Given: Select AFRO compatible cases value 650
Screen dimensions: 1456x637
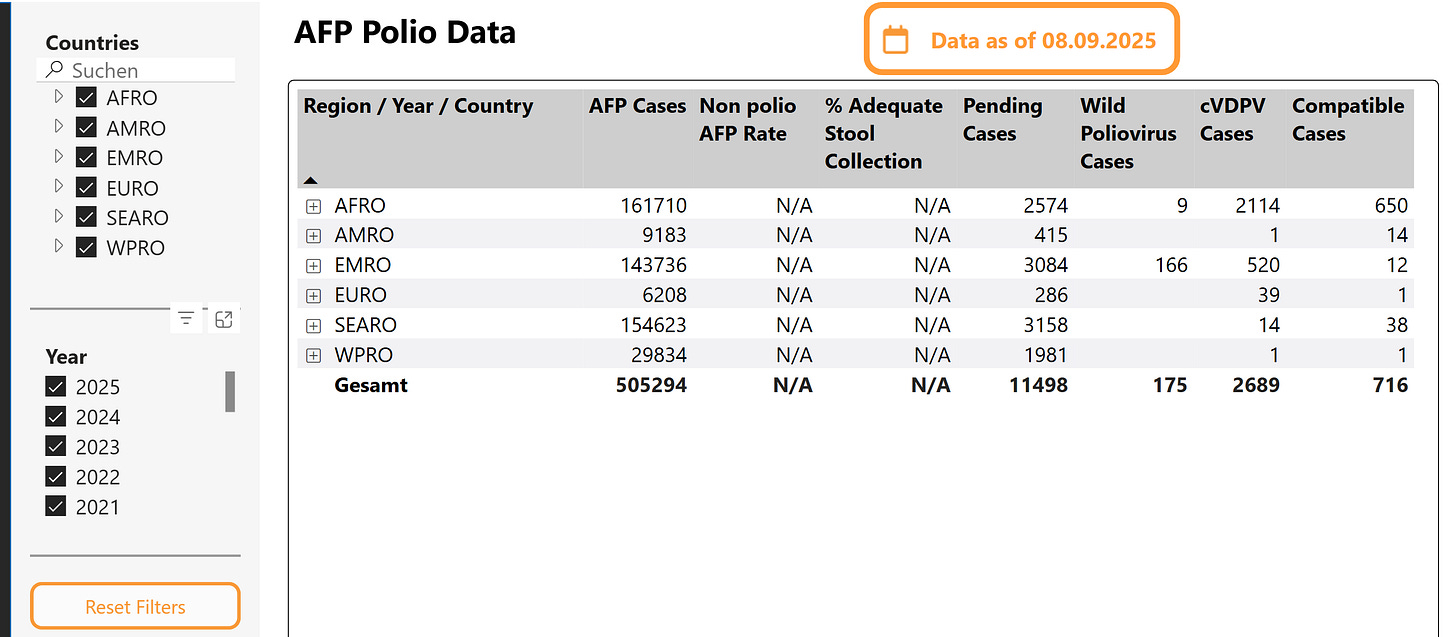Looking at the screenshot, I should coord(1390,206).
